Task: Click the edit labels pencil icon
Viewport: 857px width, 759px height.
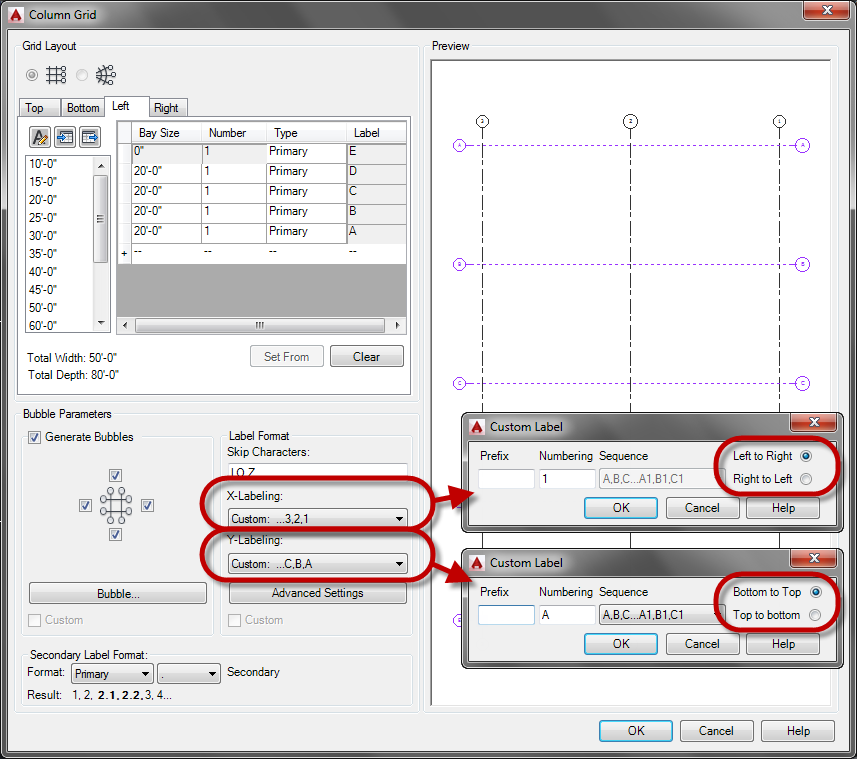Action: (x=40, y=136)
